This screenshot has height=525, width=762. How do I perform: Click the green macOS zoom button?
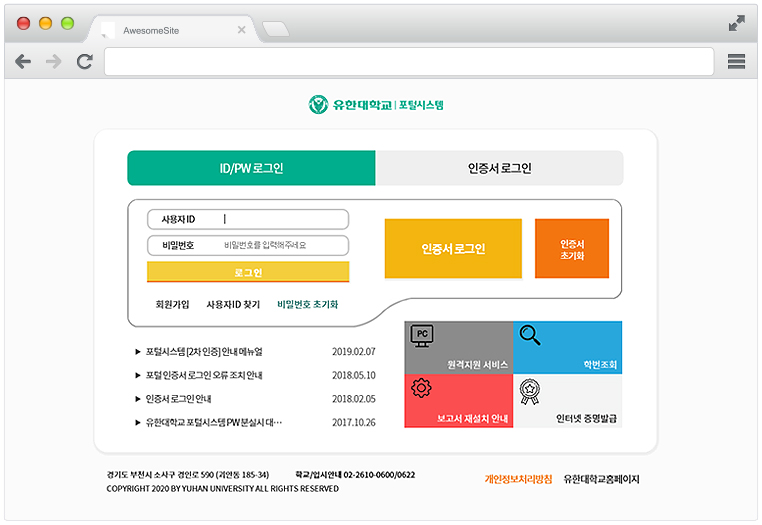68,23
